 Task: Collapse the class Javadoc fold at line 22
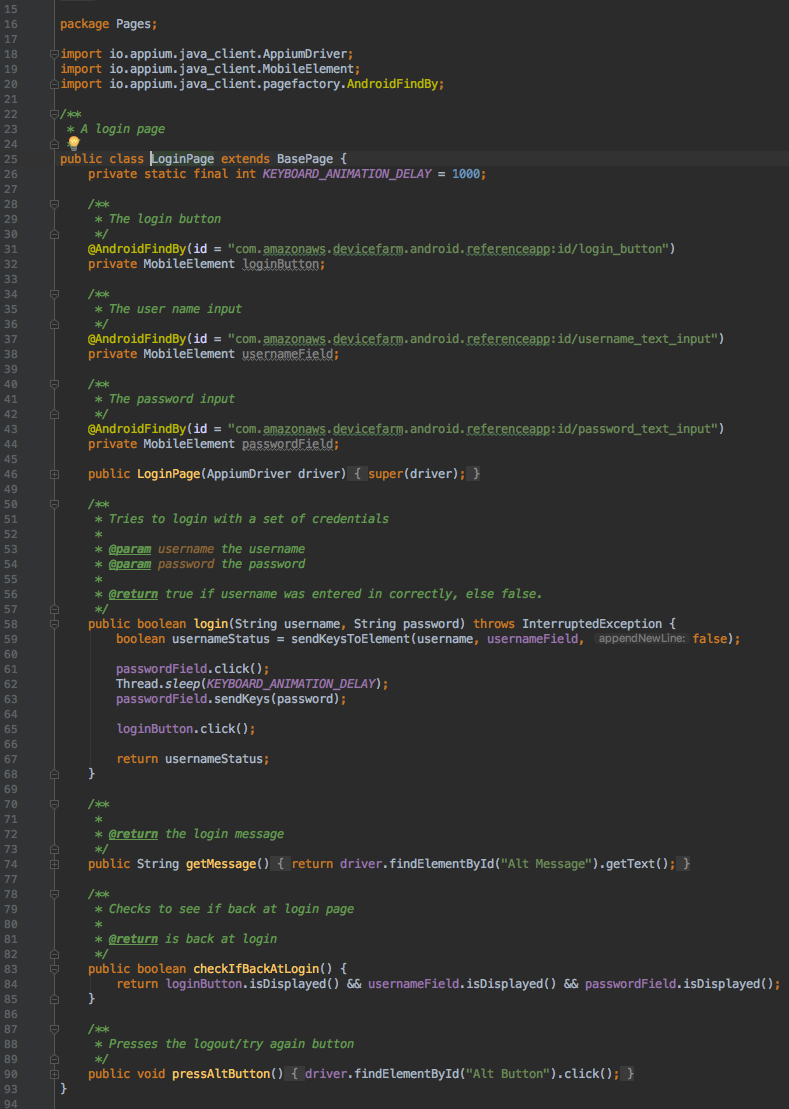click(x=54, y=114)
